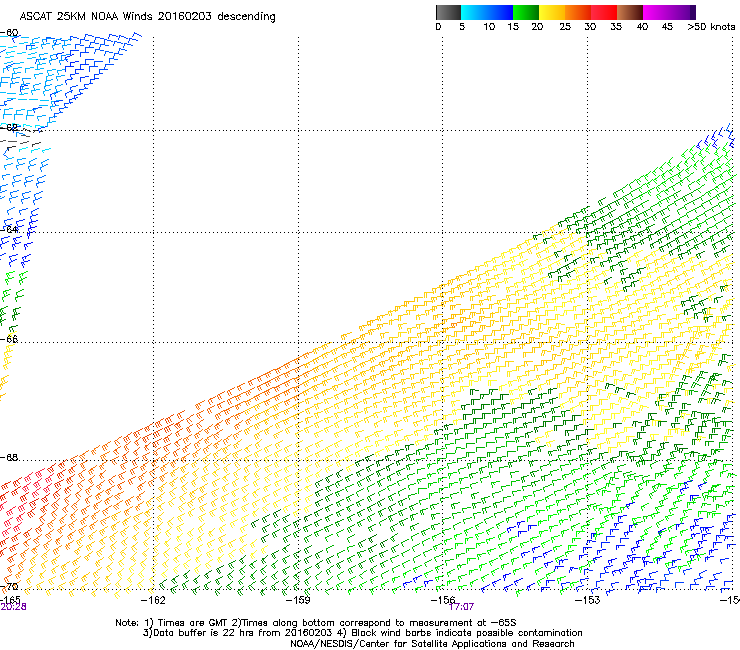Click the latitude label '-64'

(9, 229)
